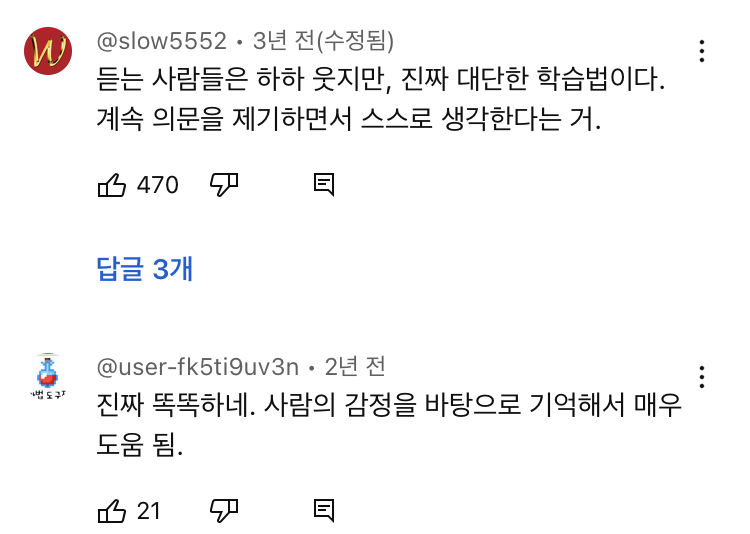Screen dimensions: 750x534
Task: Click the 21 like count
Action: point(148,511)
